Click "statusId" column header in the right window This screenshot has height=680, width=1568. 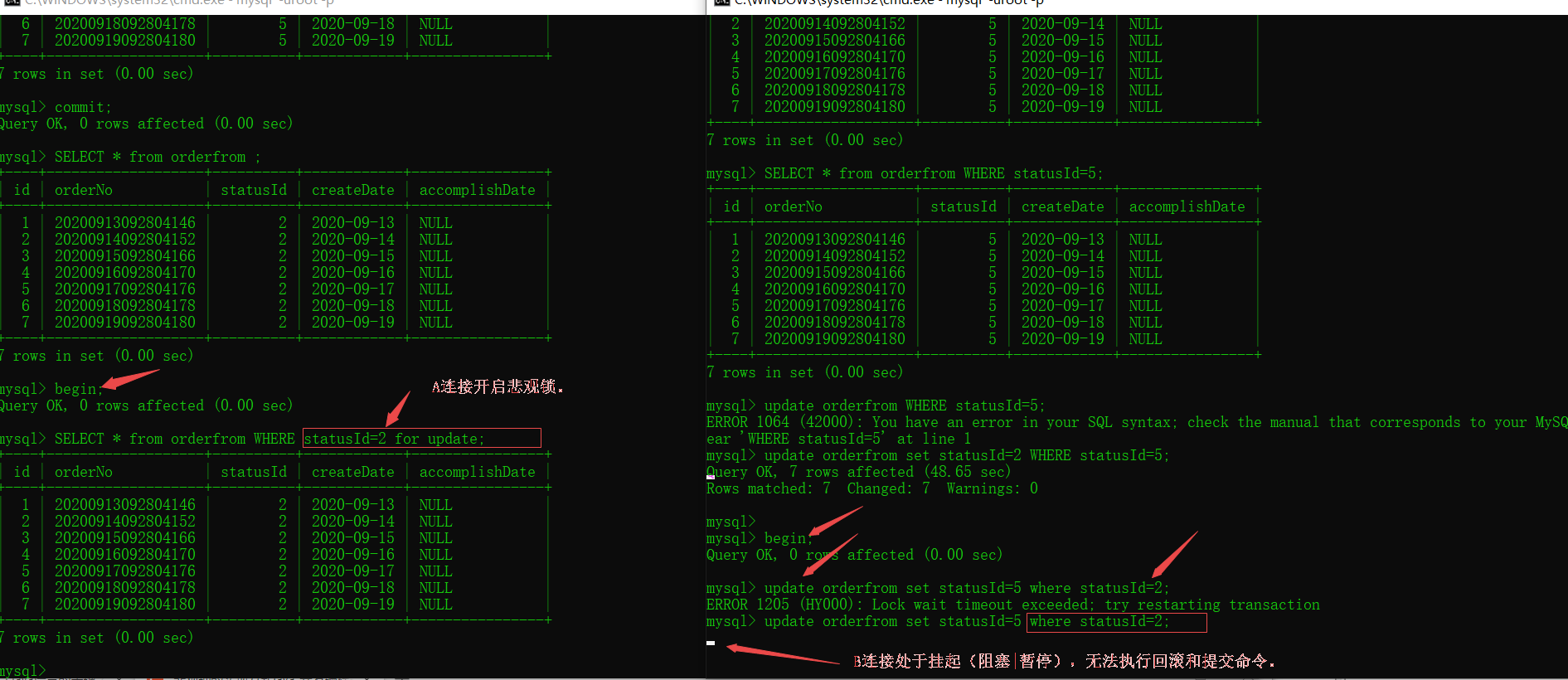pyautogui.click(x=964, y=206)
